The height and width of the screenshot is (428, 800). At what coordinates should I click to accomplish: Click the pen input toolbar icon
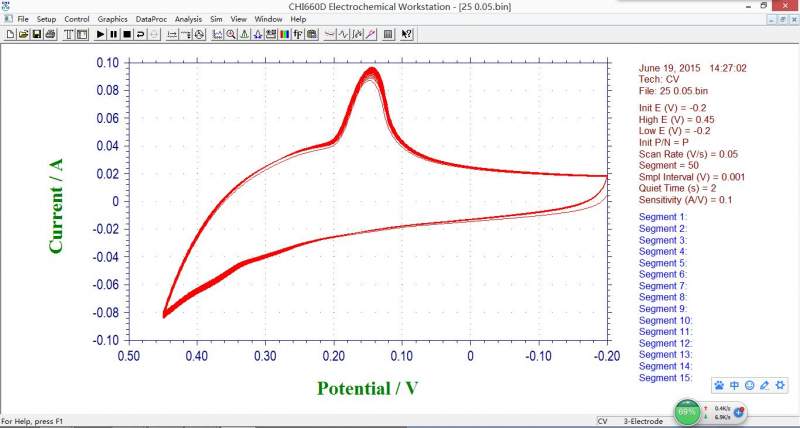(764, 385)
